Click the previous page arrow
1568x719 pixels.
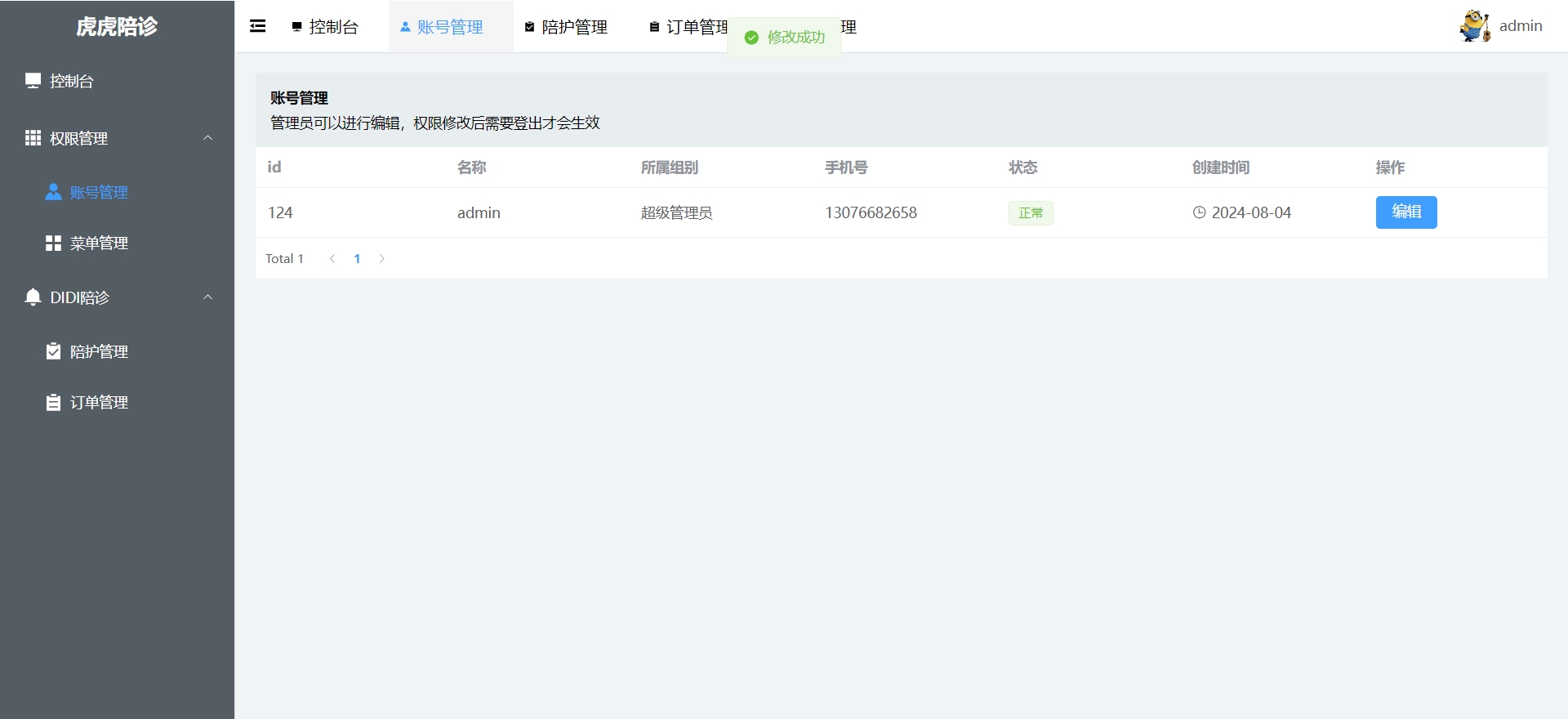[x=332, y=259]
